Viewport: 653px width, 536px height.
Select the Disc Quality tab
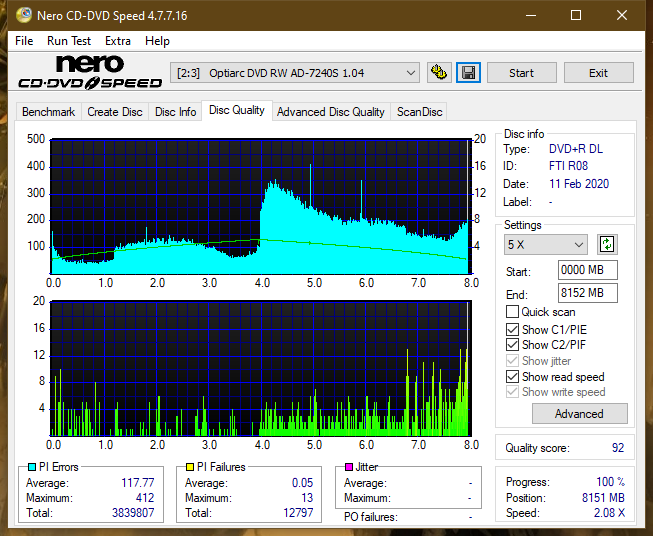(x=237, y=110)
